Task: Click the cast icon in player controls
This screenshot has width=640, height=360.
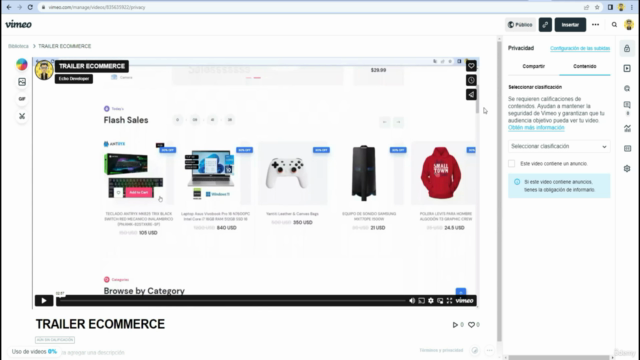Action: [421, 301]
